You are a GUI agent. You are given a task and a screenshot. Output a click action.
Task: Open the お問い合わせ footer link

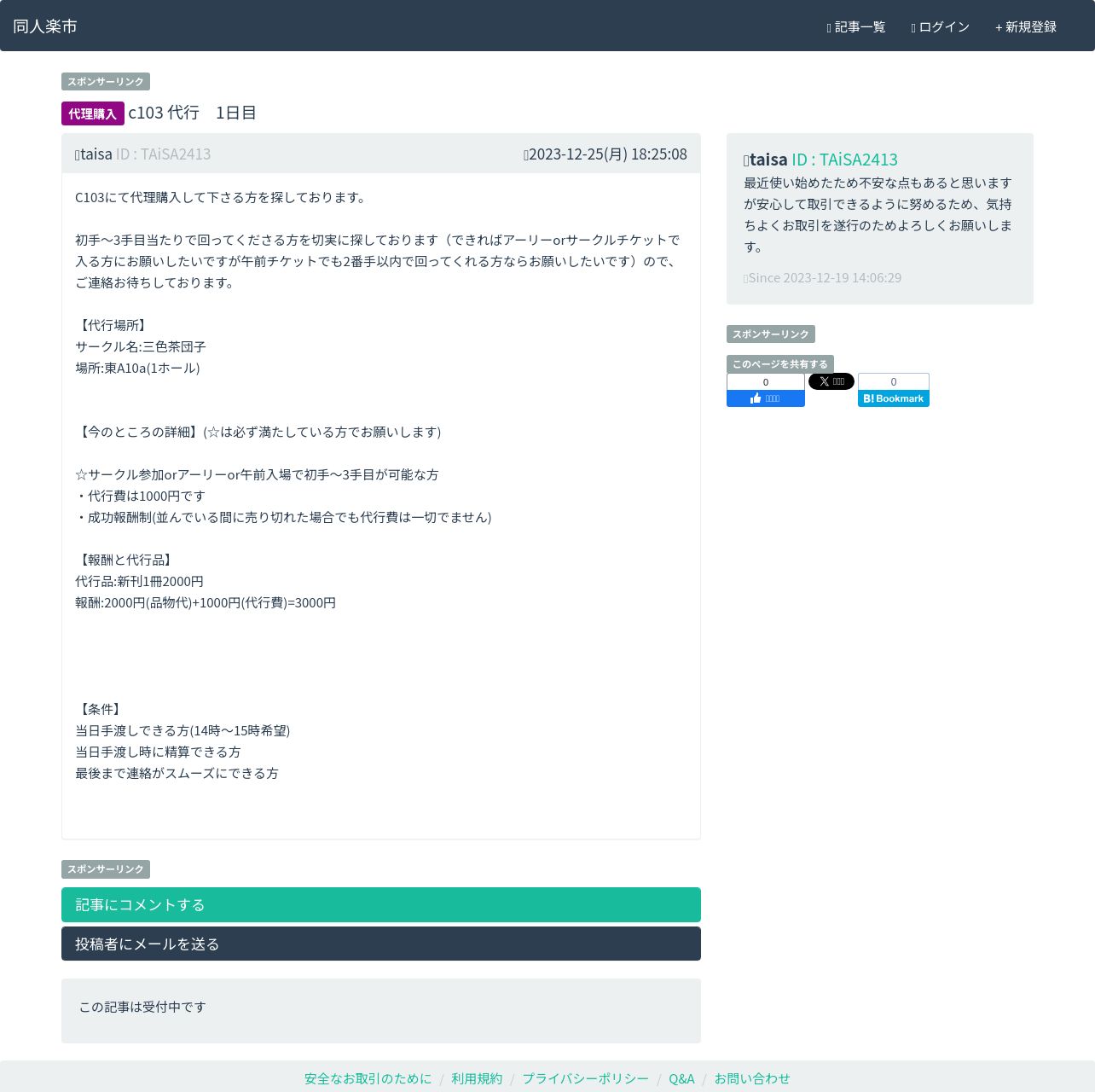point(752,1078)
